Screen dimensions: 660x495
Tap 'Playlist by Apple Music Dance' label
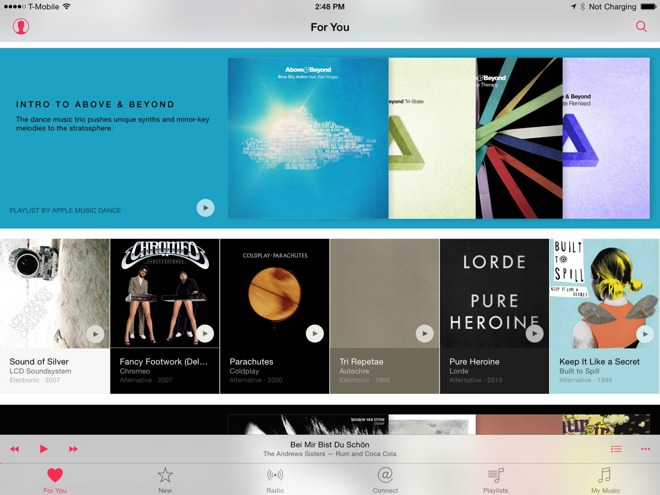(65, 210)
